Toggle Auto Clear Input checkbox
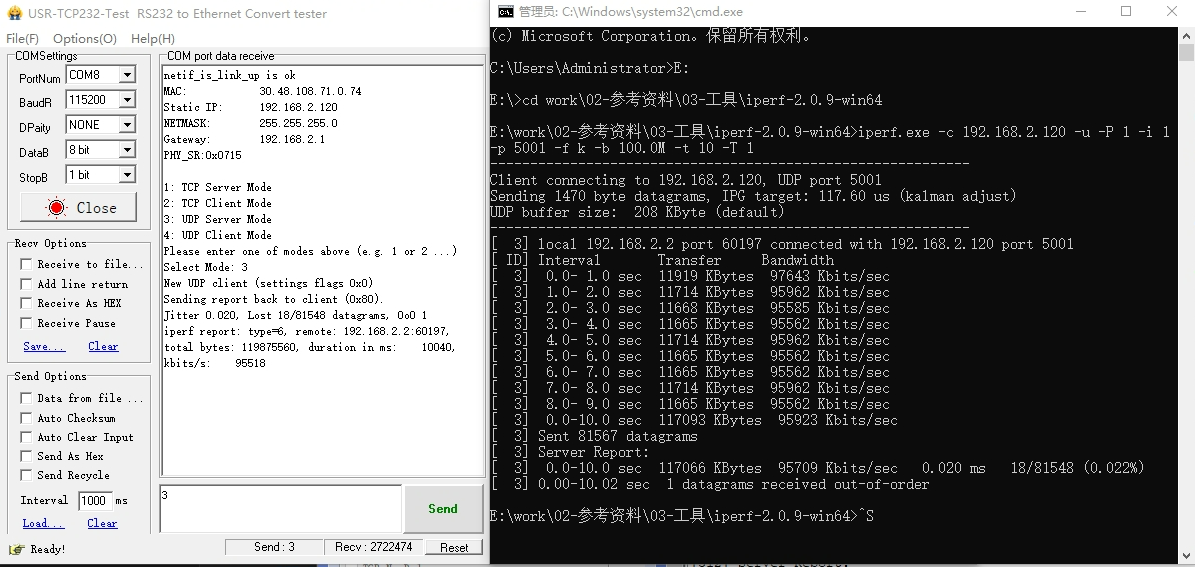1195x567 pixels. pyautogui.click(x=26, y=437)
